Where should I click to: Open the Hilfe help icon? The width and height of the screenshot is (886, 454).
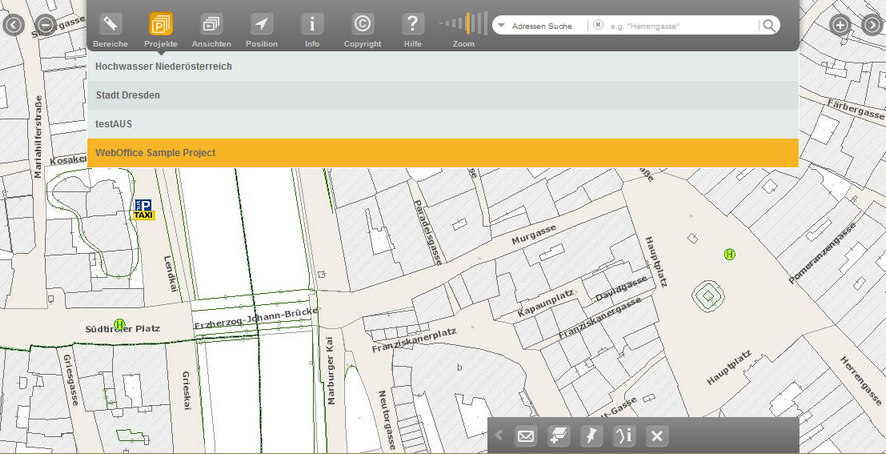click(412, 24)
